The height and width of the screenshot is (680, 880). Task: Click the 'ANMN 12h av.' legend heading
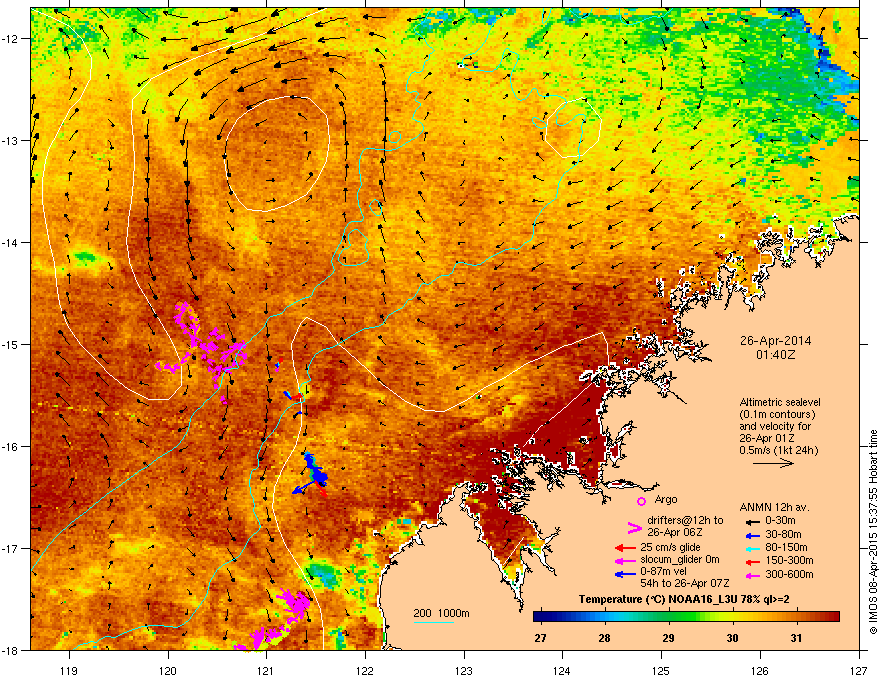[x=774, y=507]
